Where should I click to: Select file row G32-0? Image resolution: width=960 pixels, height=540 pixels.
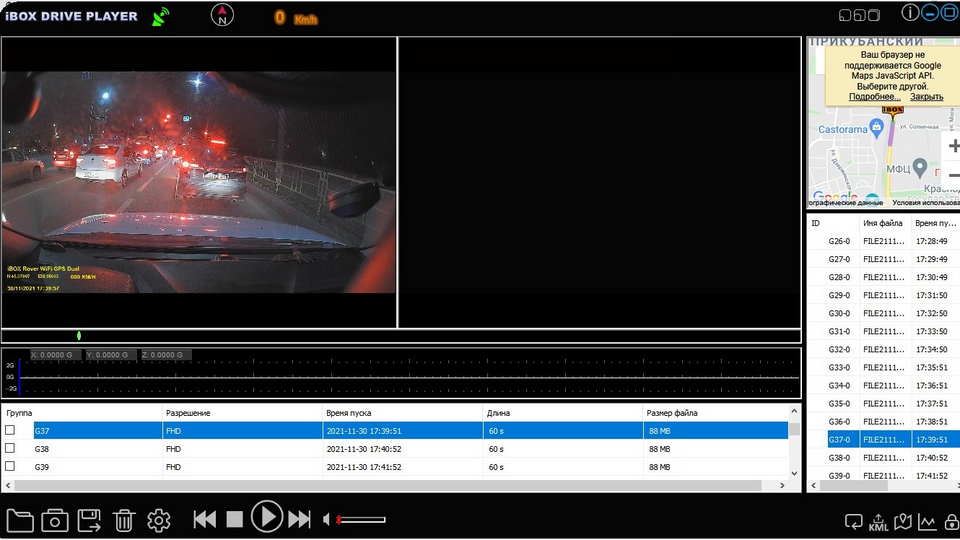click(883, 350)
